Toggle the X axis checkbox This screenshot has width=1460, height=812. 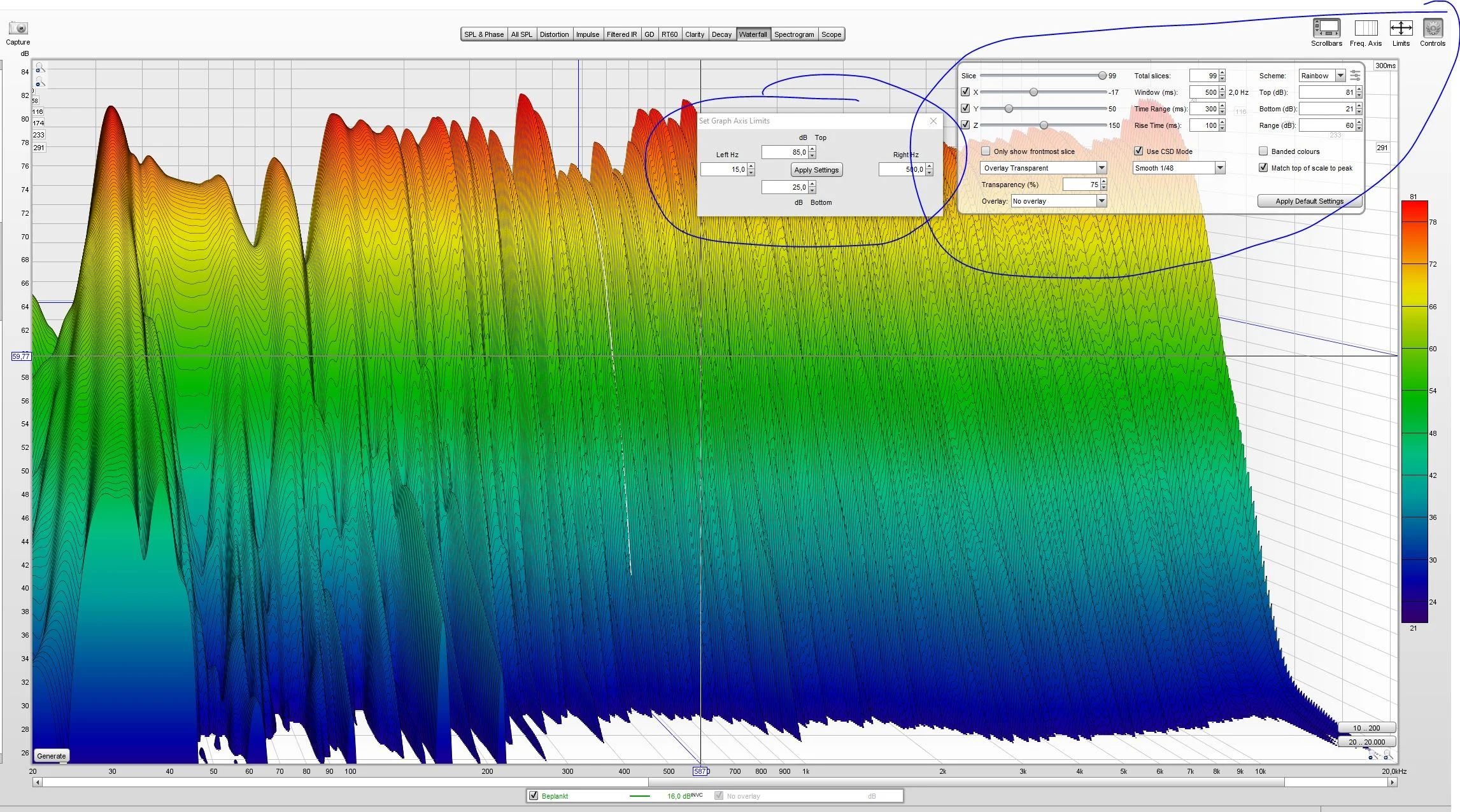click(965, 92)
